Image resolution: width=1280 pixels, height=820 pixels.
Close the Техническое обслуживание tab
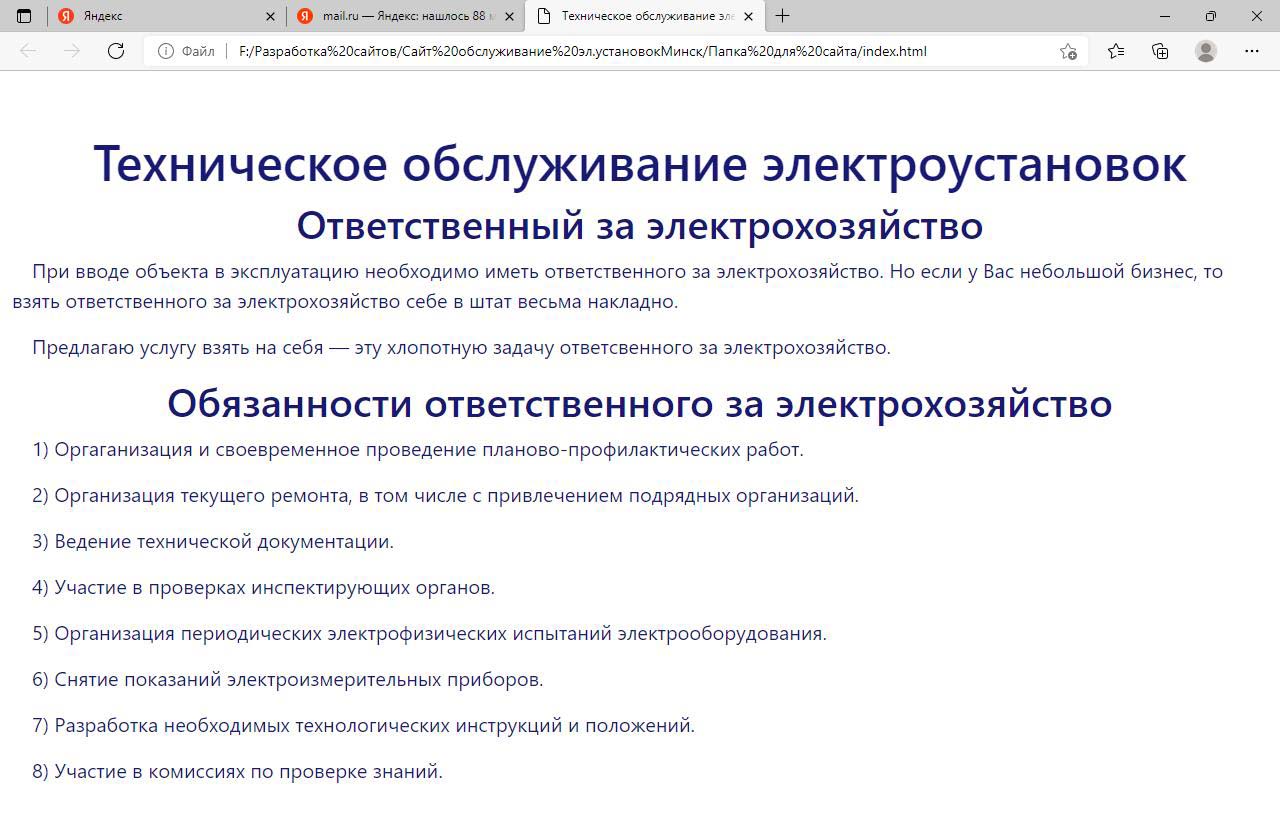(x=748, y=16)
